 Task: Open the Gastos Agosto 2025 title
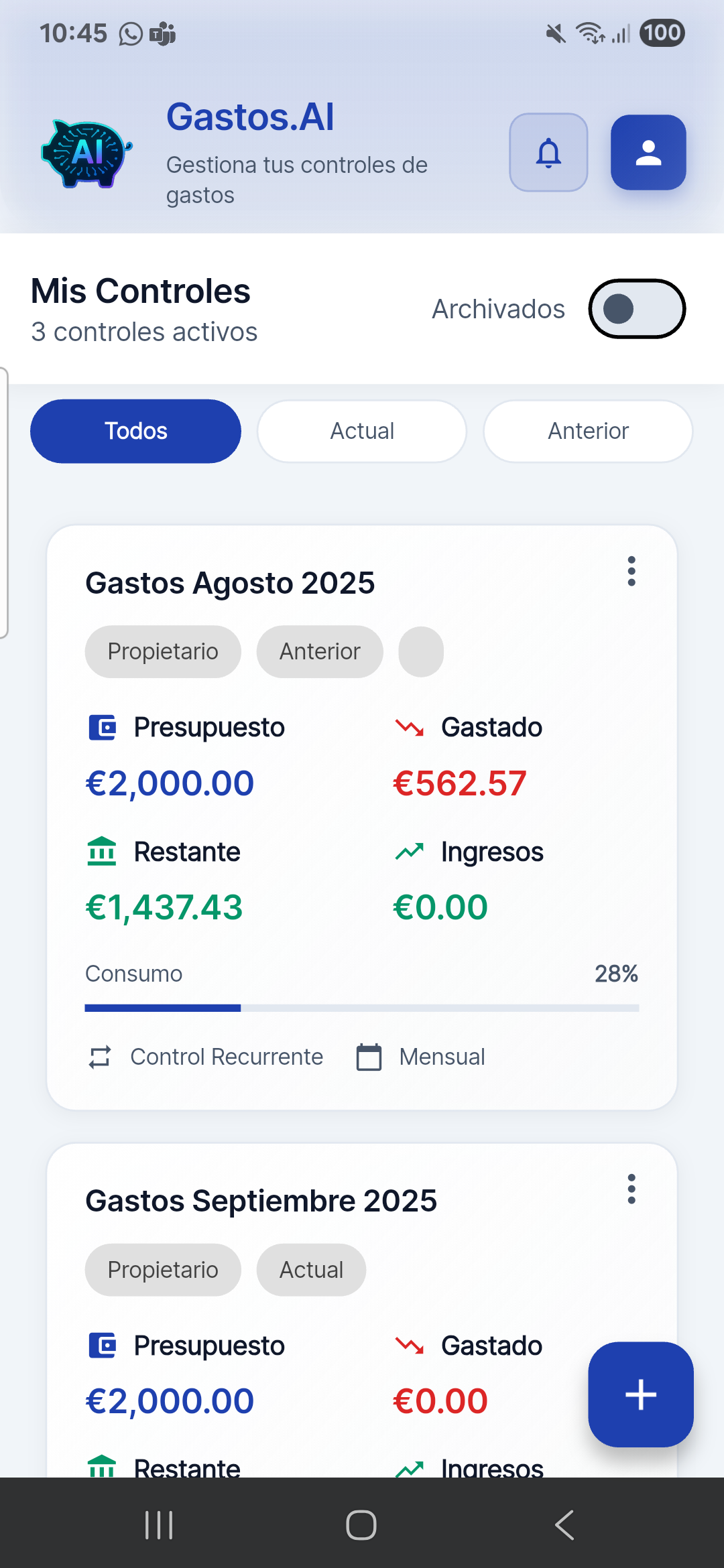coord(230,583)
